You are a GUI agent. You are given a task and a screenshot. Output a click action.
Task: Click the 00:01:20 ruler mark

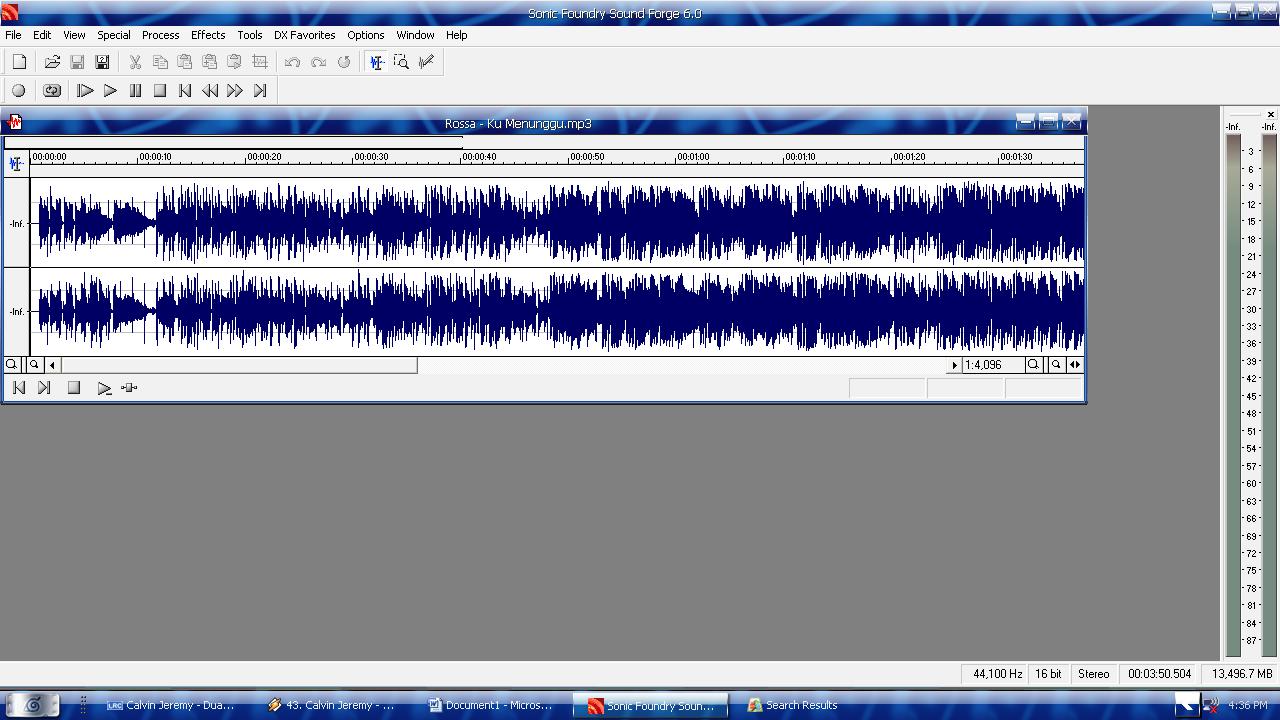[x=908, y=157]
